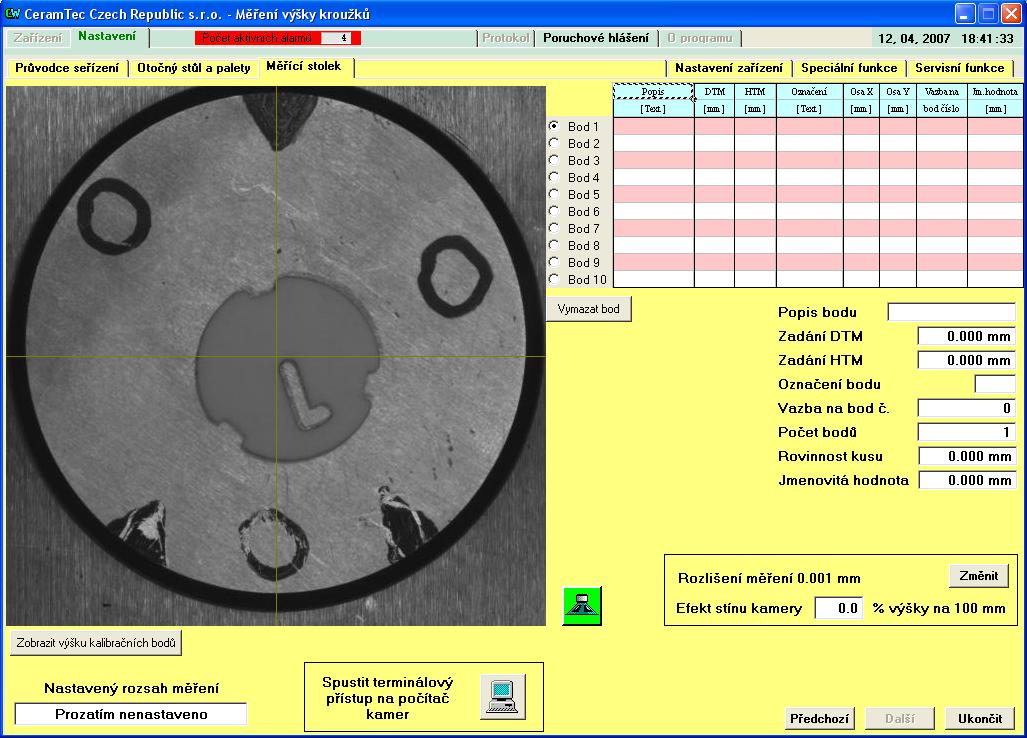Click the Popis bodu input field
1027x738 pixels.
coord(951,312)
